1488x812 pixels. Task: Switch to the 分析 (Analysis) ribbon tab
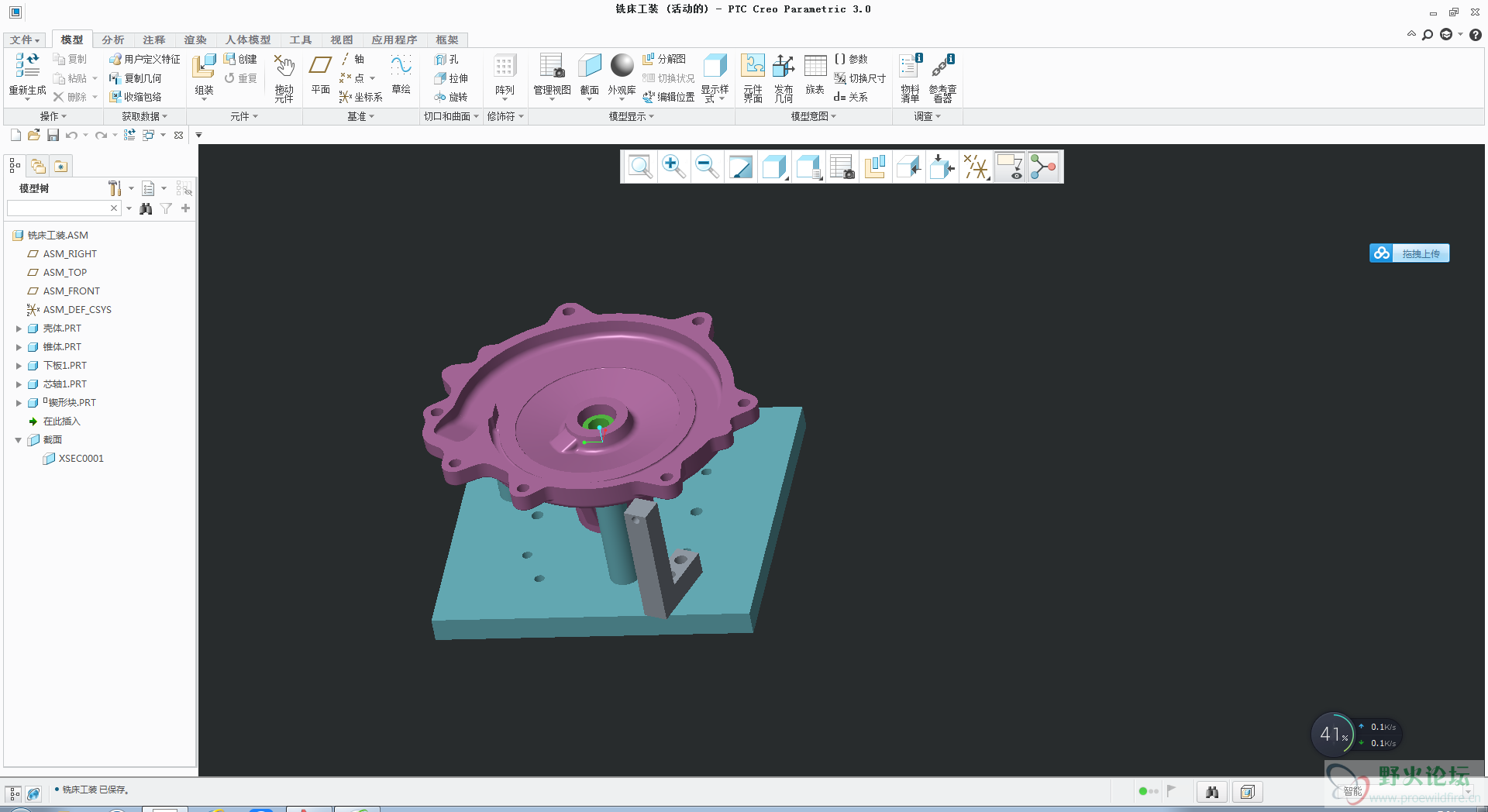pyautogui.click(x=113, y=40)
